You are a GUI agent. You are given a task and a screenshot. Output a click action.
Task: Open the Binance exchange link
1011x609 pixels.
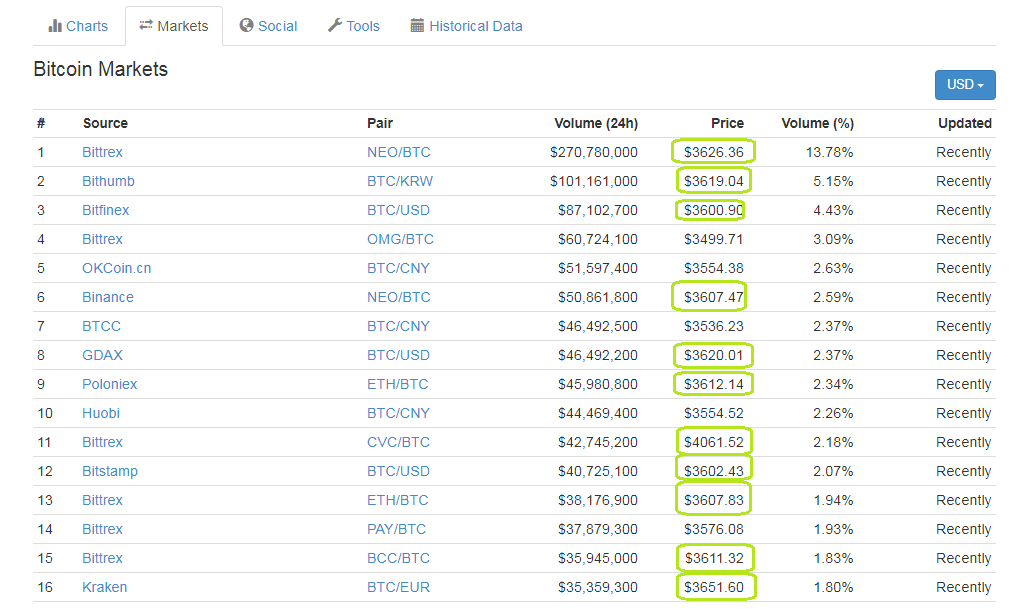point(108,297)
